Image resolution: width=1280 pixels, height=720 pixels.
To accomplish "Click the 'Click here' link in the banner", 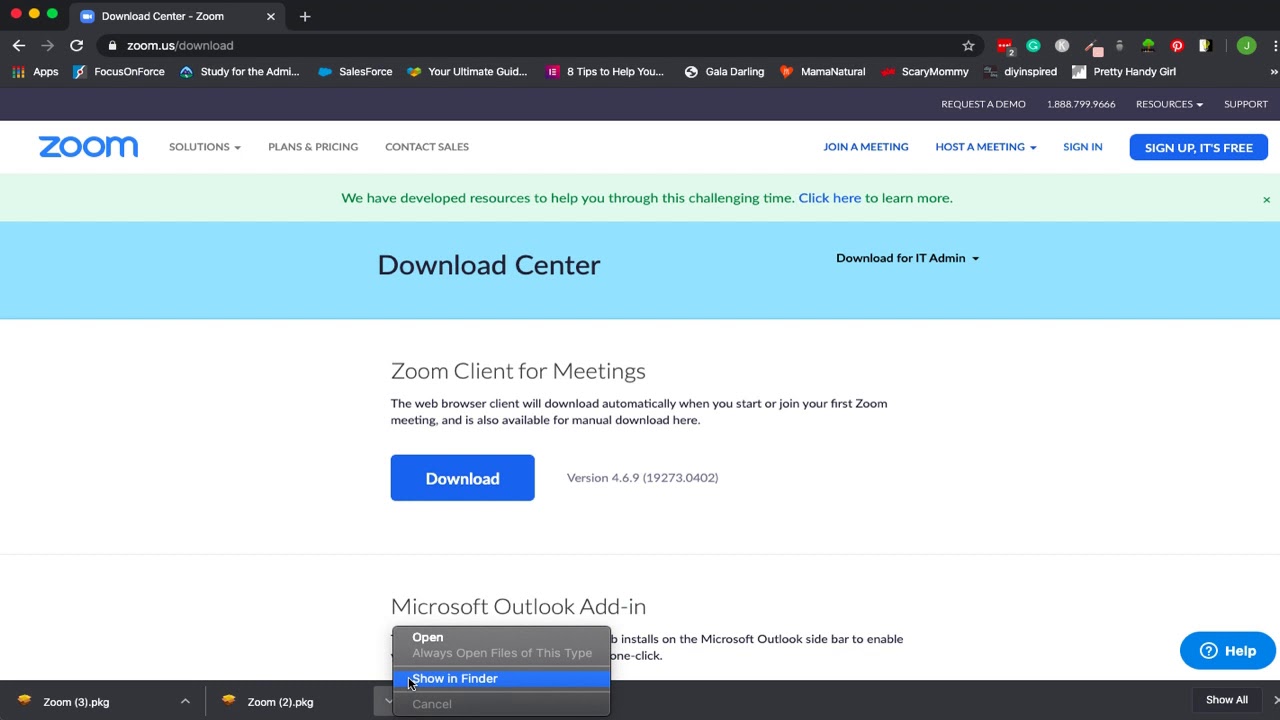I will pos(829,198).
